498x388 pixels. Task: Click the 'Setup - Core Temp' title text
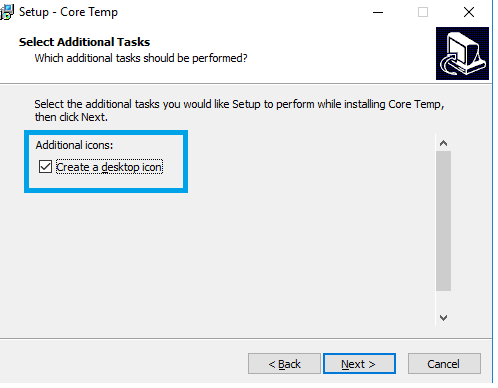(68, 12)
